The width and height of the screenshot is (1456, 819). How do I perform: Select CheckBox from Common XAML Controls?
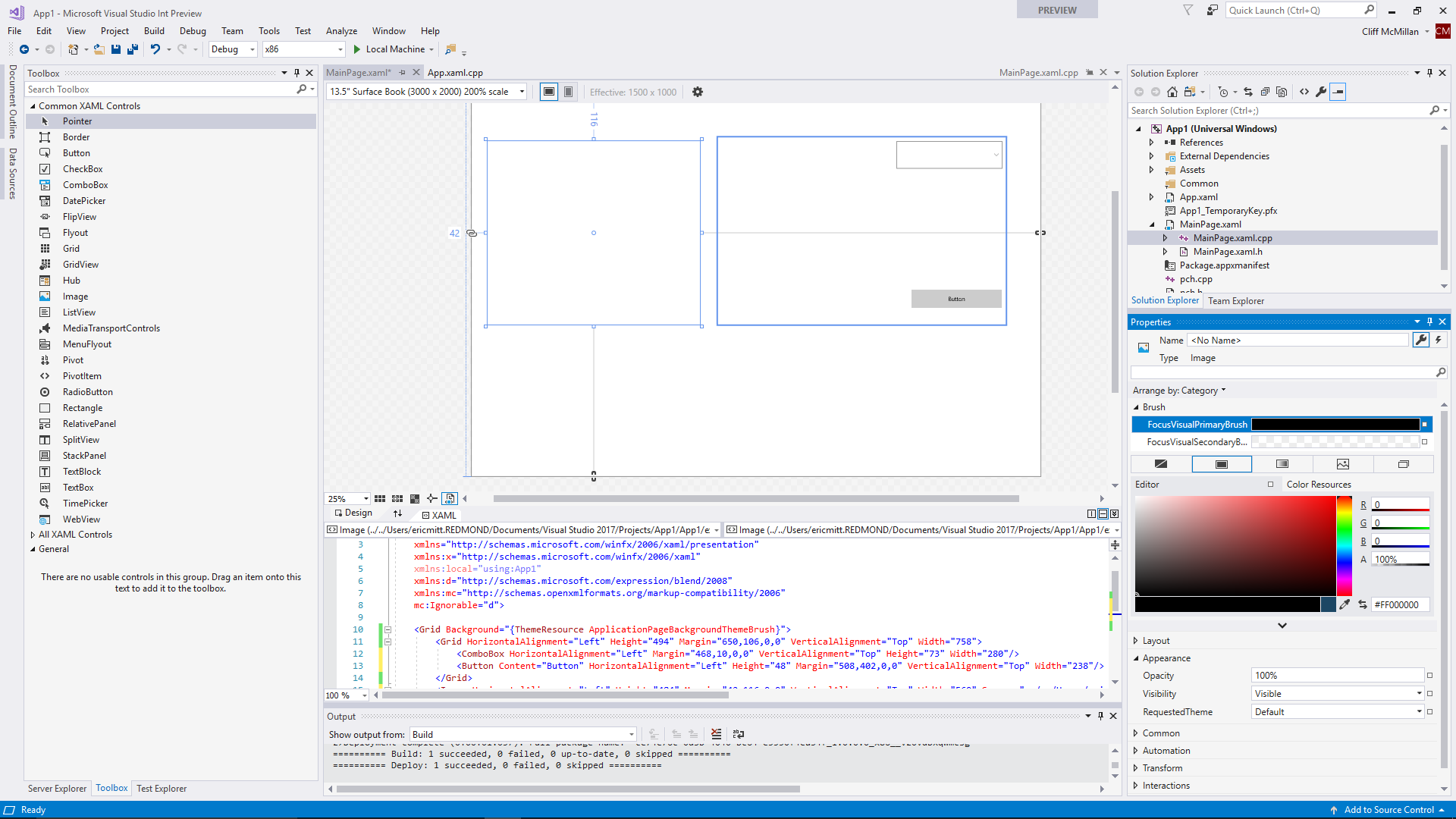click(x=84, y=168)
